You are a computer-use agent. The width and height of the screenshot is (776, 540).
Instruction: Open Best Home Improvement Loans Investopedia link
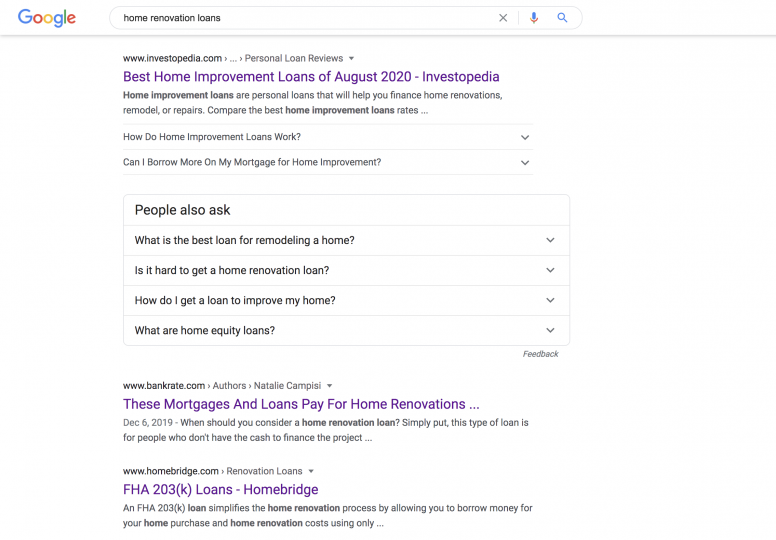(x=311, y=77)
